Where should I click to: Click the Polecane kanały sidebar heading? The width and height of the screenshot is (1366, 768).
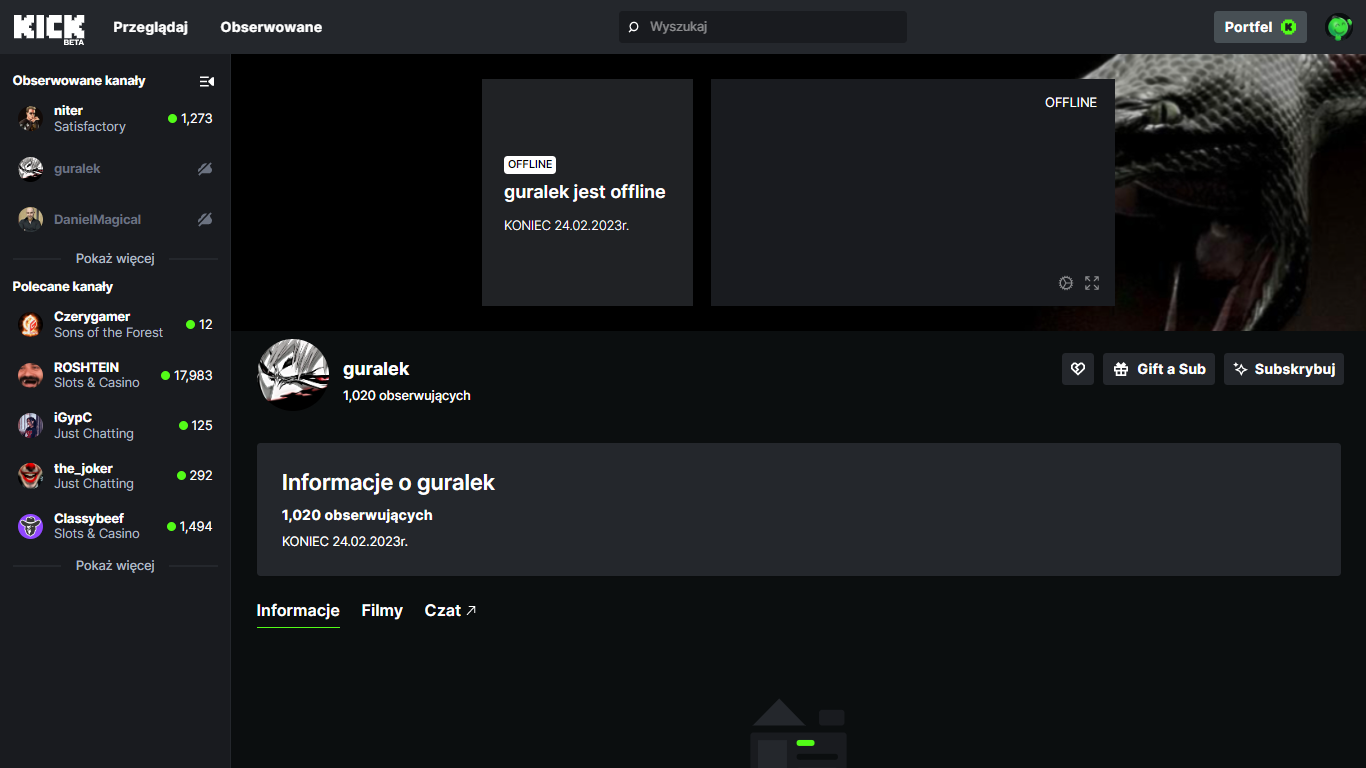pyautogui.click(x=63, y=287)
